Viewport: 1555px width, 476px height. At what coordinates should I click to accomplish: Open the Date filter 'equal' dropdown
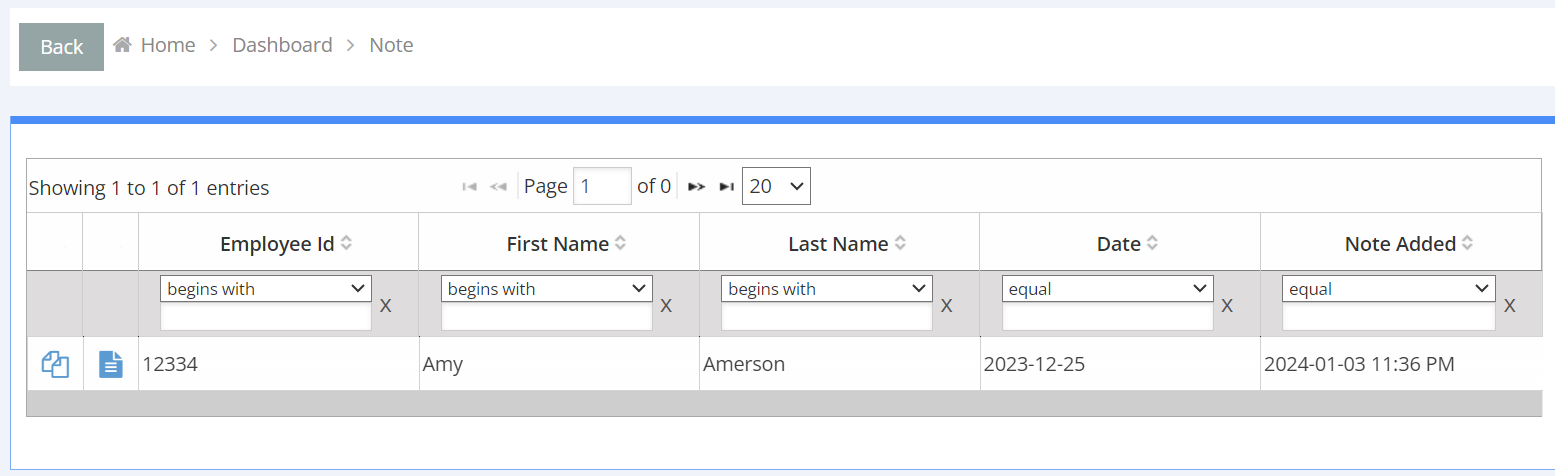click(x=1108, y=289)
